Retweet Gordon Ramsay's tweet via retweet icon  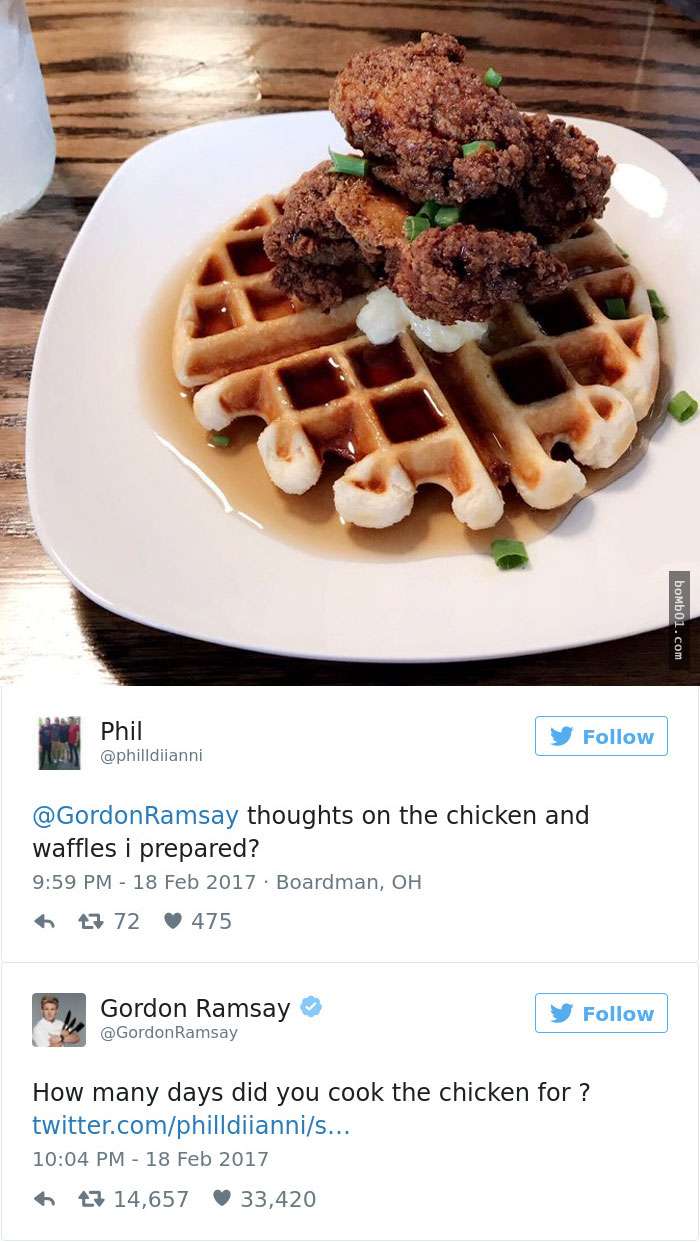click(92, 1198)
